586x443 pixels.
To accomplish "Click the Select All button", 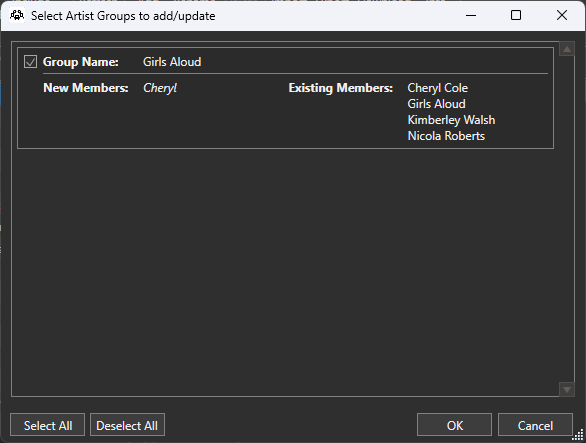I will (47, 425).
